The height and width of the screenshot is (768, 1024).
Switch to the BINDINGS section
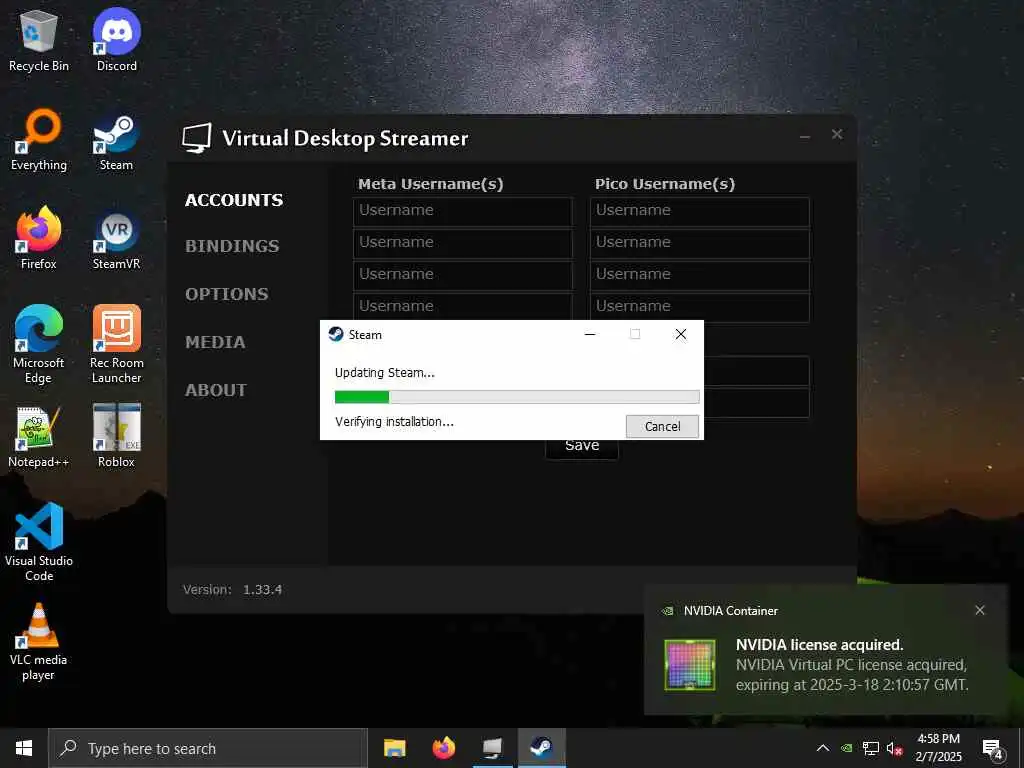(x=232, y=246)
